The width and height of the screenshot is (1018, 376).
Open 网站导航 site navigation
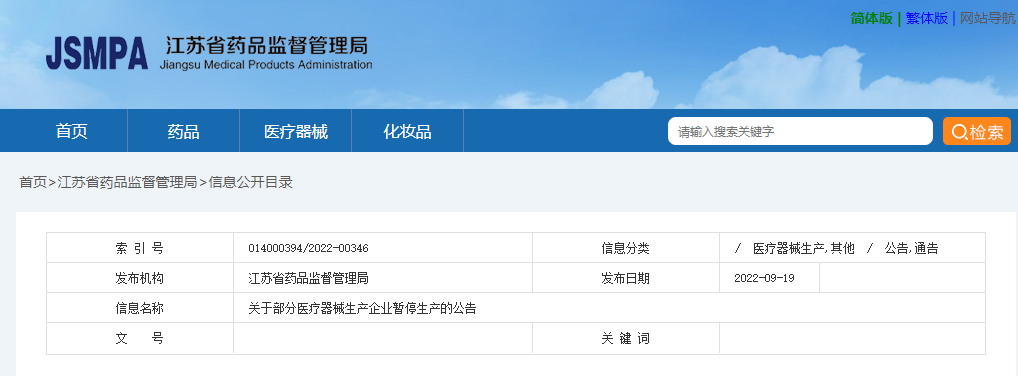click(987, 18)
